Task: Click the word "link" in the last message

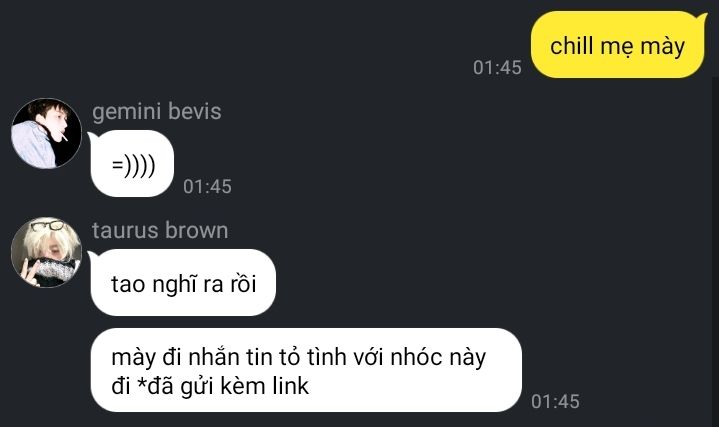Action: (x=291, y=385)
